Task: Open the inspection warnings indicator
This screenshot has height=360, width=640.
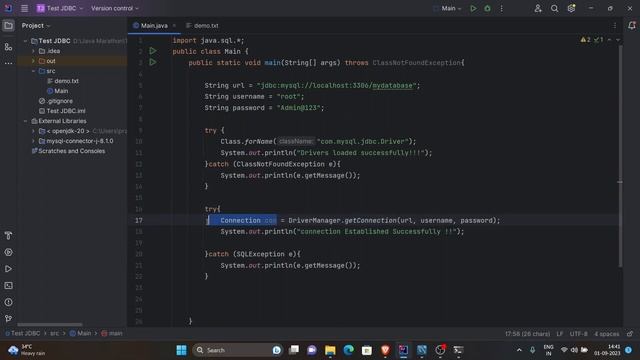Action: (x=592, y=40)
